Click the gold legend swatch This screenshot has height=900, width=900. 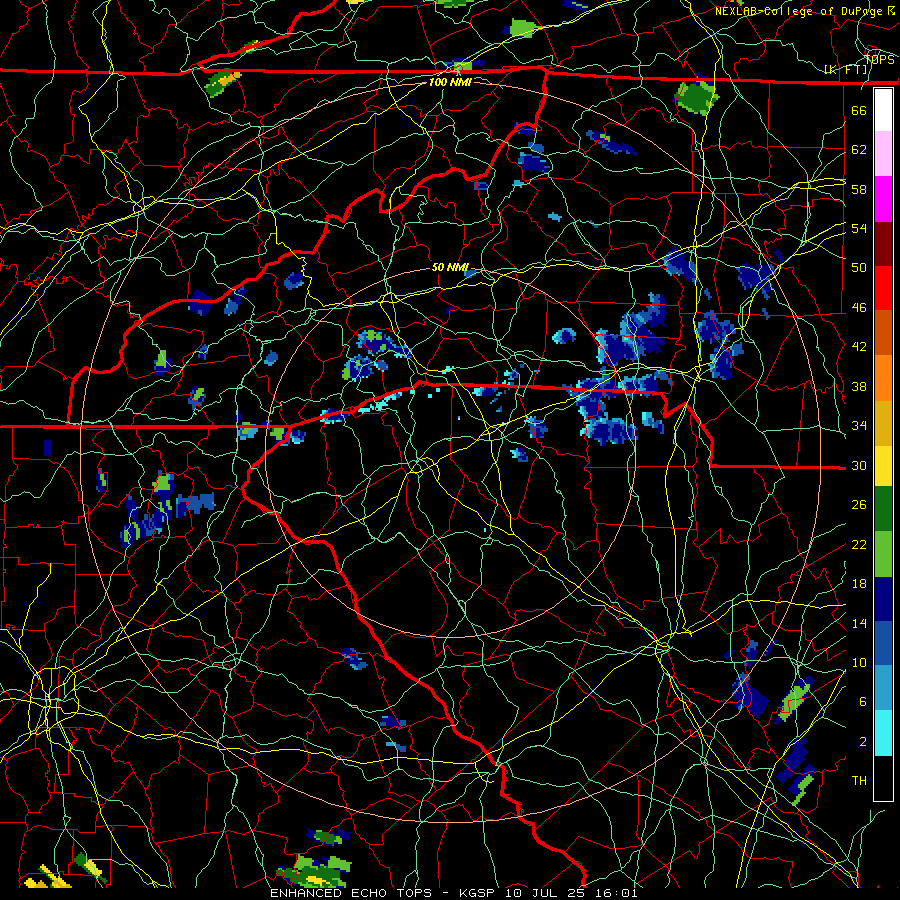[883, 423]
